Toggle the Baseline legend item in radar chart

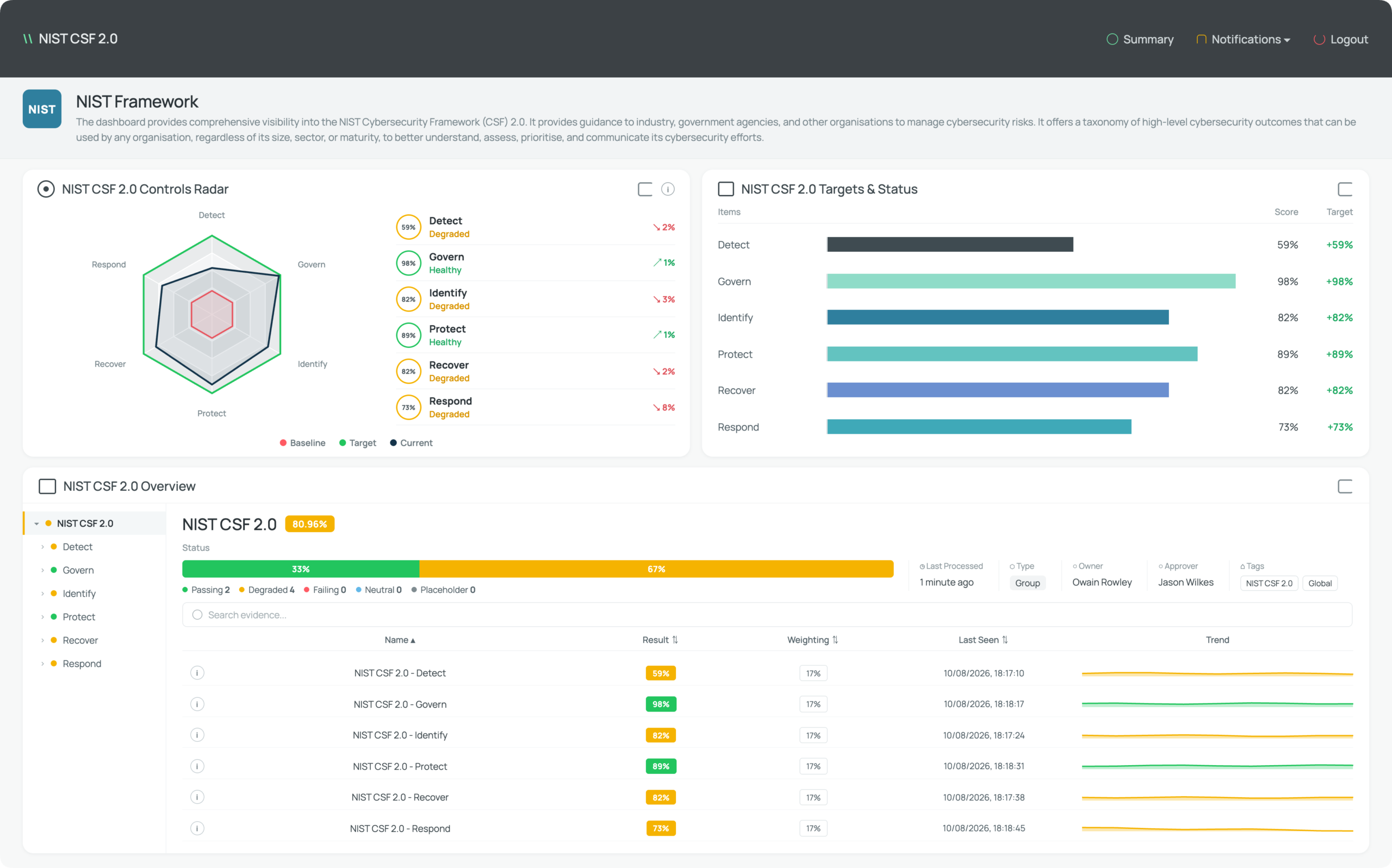tap(302, 442)
